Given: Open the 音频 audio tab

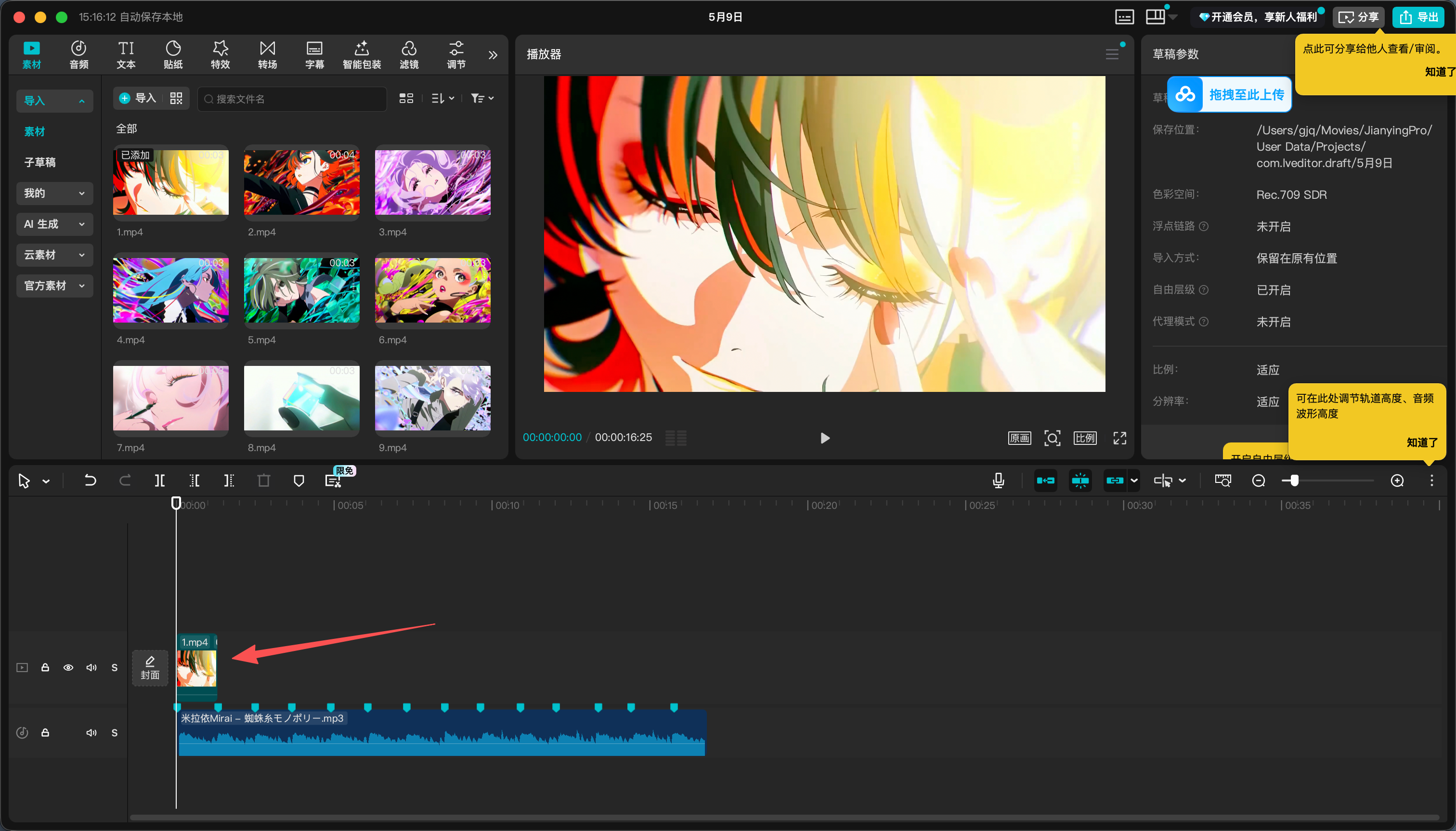Looking at the screenshot, I should pos(79,54).
